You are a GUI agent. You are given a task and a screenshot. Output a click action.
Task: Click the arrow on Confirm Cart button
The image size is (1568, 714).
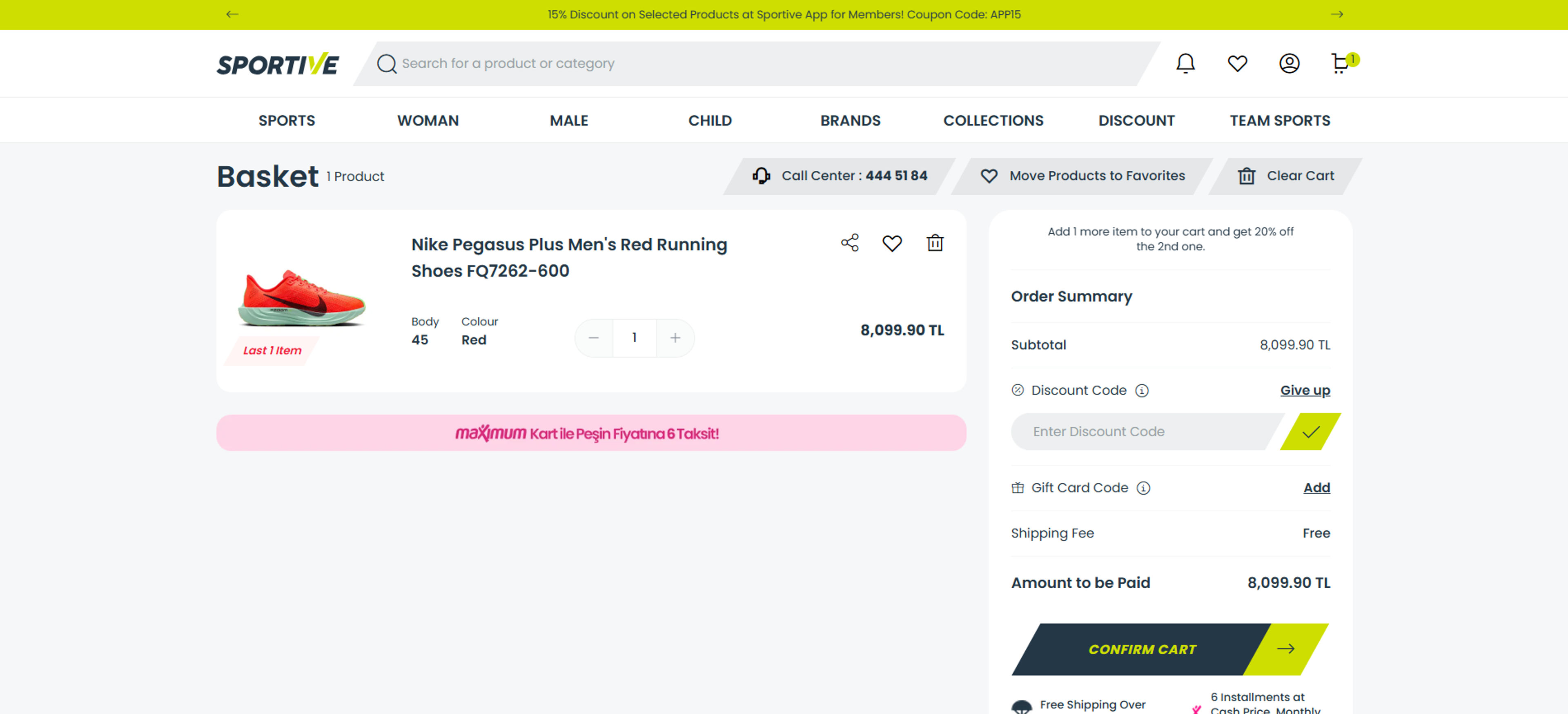click(x=1285, y=649)
